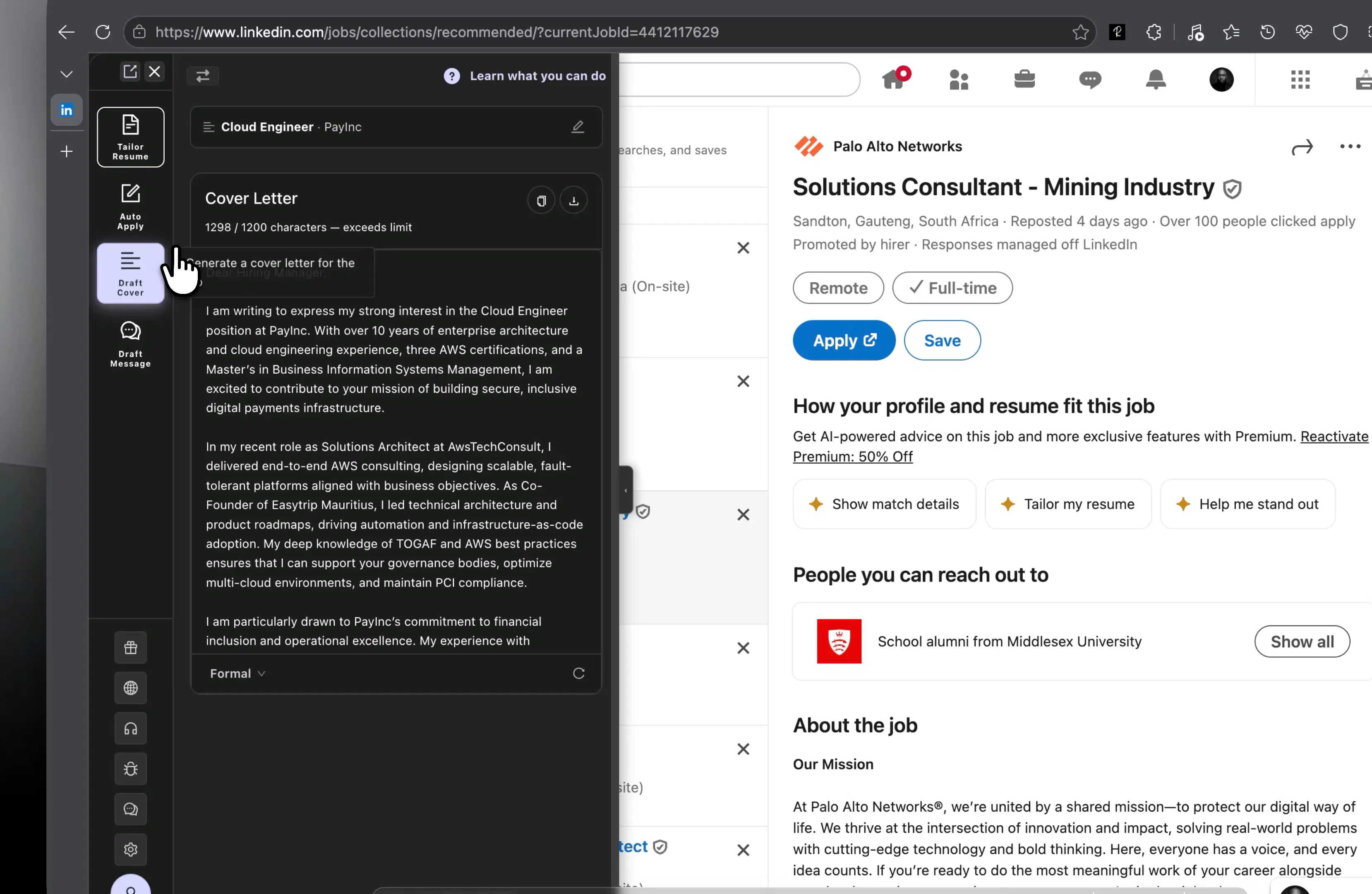1372x894 pixels.
Task: Select the Draft Cover tool
Action: pos(130,274)
